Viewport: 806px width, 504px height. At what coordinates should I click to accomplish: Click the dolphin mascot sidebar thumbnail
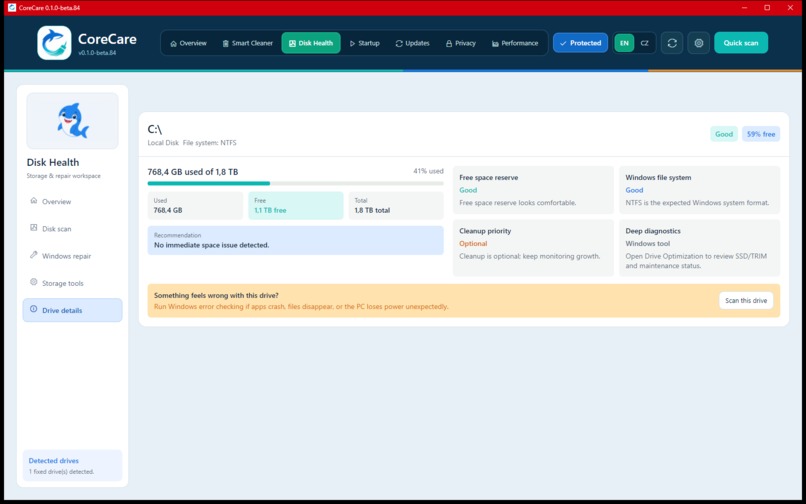click(x=72, y=121)
